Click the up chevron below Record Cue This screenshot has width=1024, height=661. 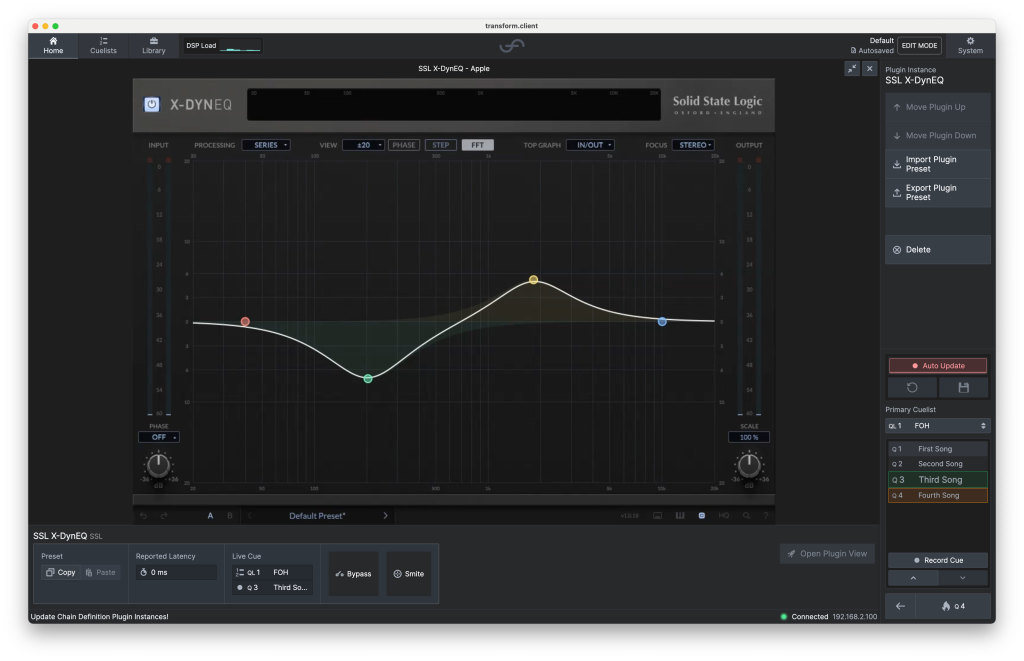coord(913,578)
